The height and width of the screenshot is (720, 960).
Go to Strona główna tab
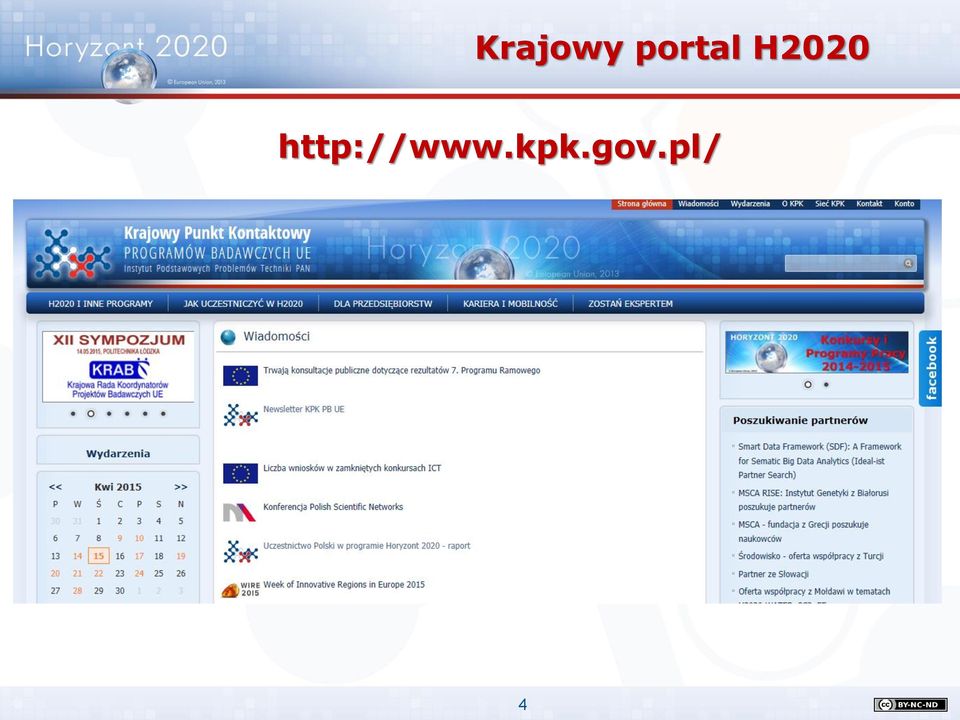641,204
